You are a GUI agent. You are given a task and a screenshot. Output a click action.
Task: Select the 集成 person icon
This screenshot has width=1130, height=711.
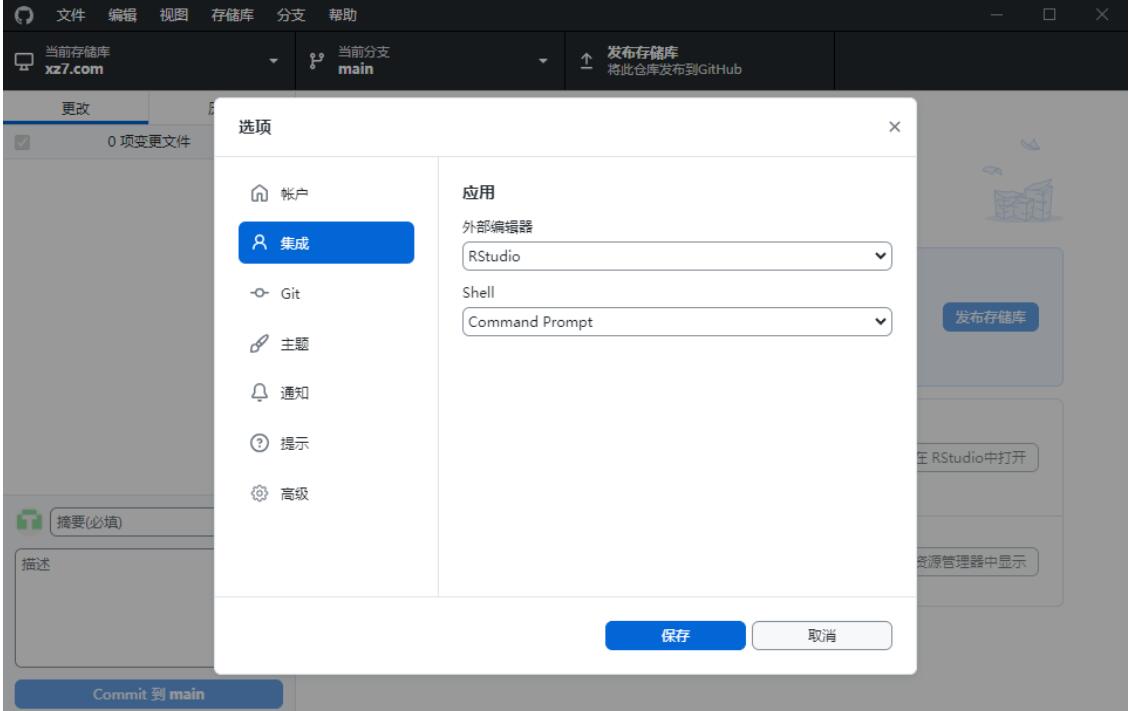260,242
